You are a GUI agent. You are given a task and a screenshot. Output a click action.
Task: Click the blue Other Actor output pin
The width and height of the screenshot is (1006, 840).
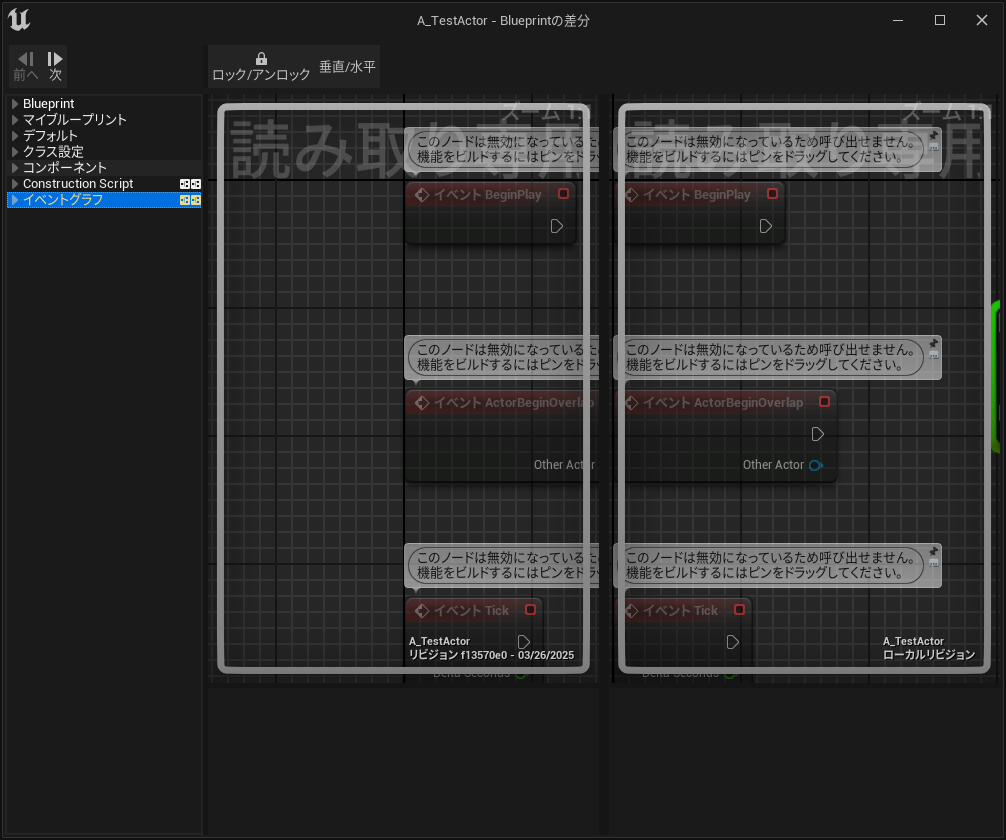(x=816, y=465)
